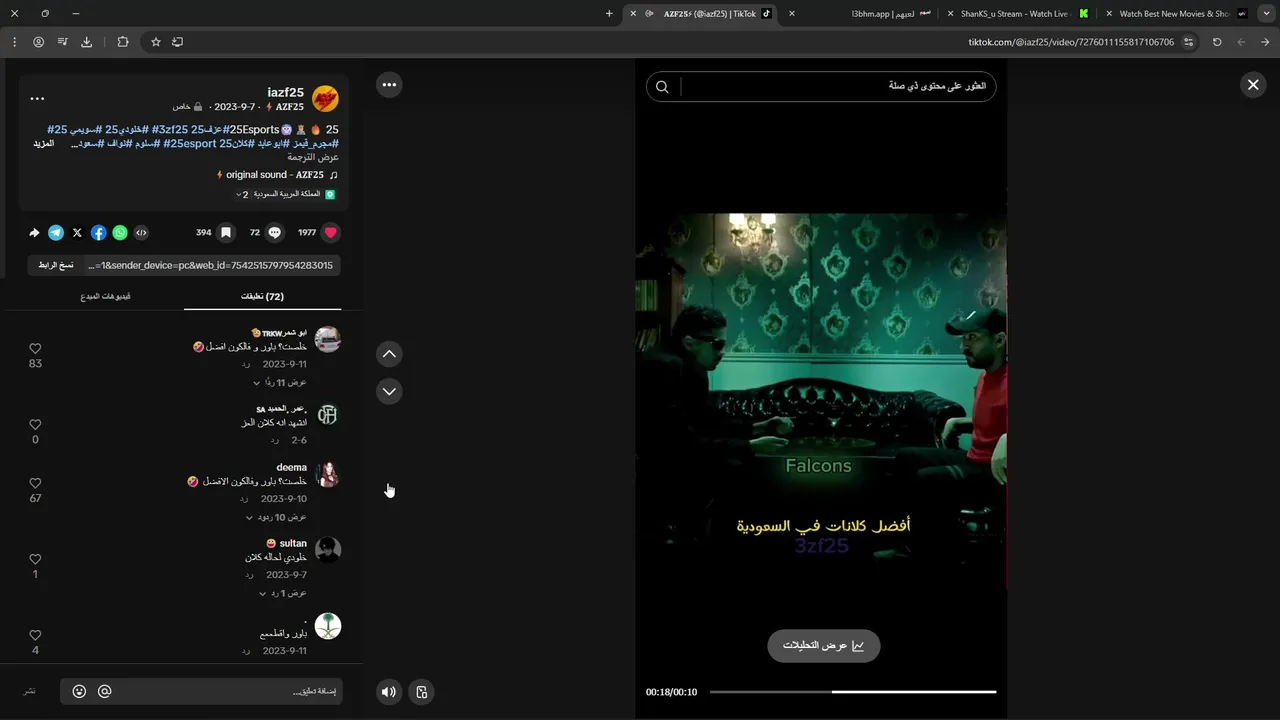The image size is (1280, 720).
Task: Share video to Facebook
Action: pos(98,232)
